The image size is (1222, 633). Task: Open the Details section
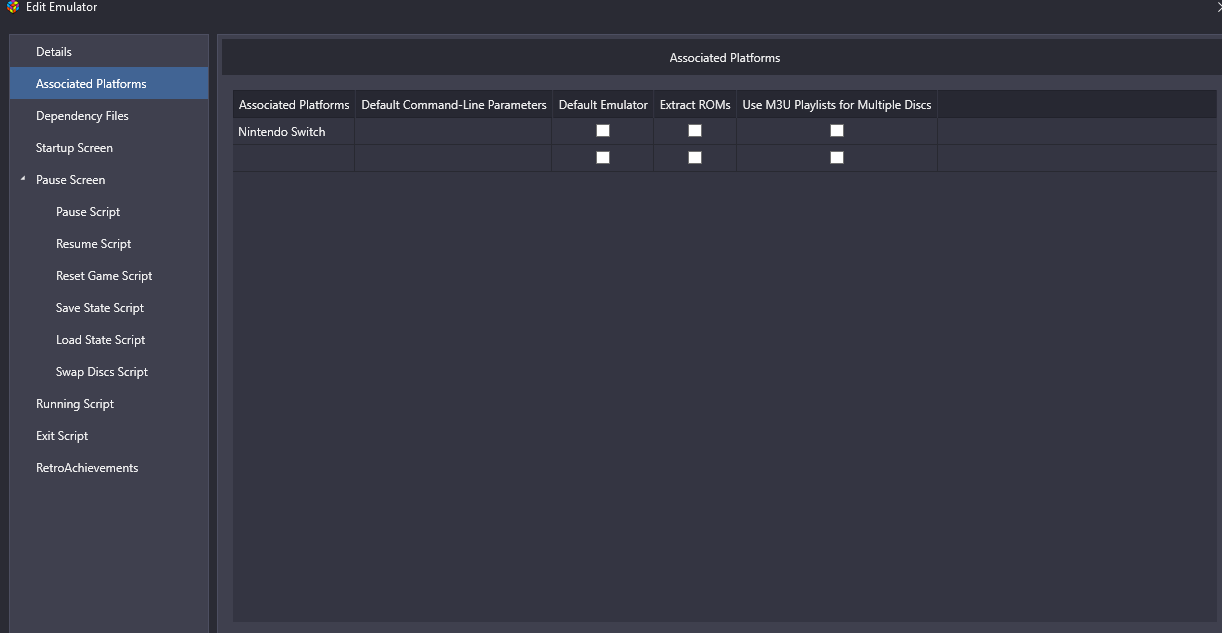point(54,52)
